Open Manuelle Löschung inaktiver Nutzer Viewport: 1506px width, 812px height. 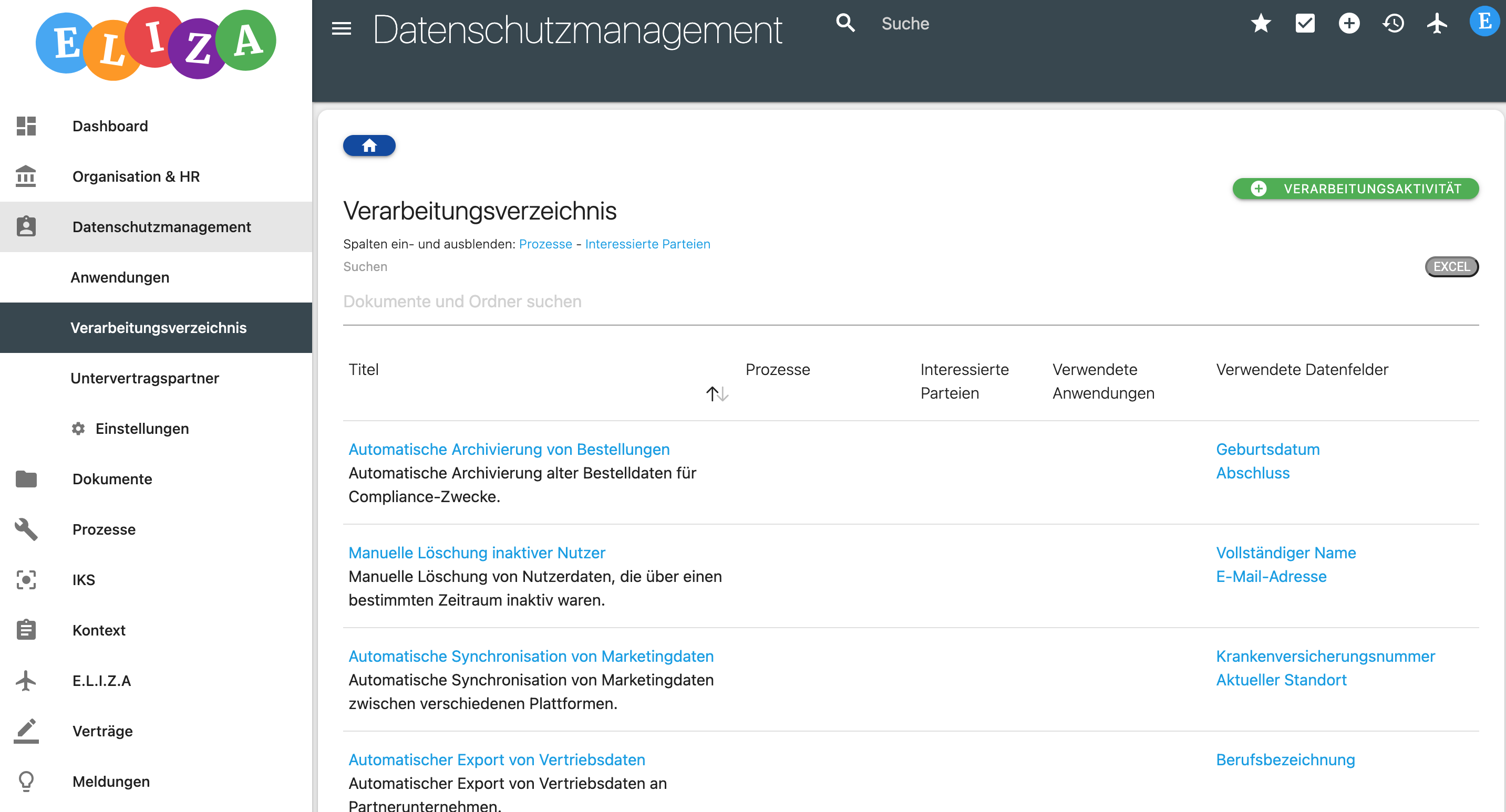point(477,553)
